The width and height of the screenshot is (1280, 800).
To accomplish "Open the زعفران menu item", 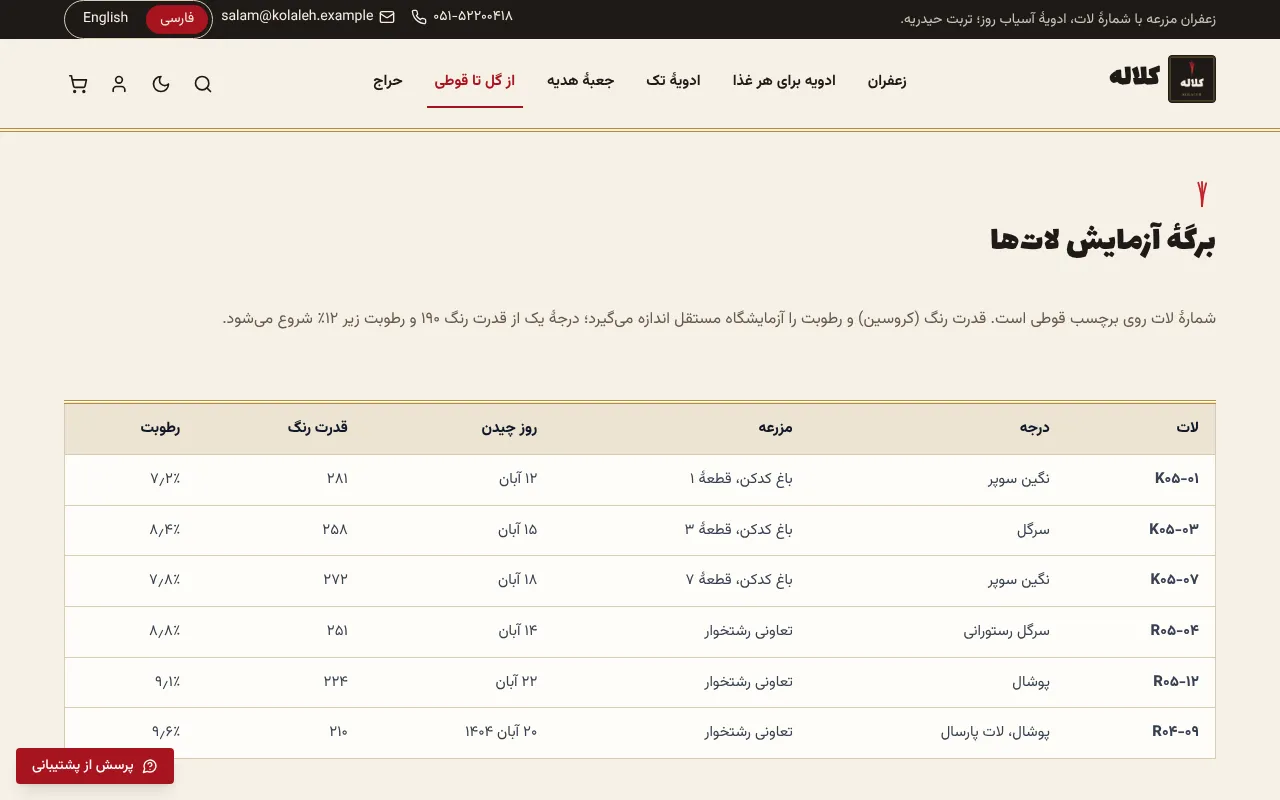I will (887, 81).
